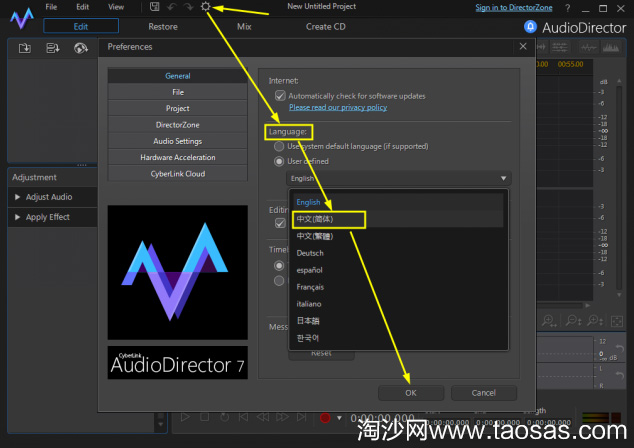Select the first Timeline radio button

(x=279, y=266)
